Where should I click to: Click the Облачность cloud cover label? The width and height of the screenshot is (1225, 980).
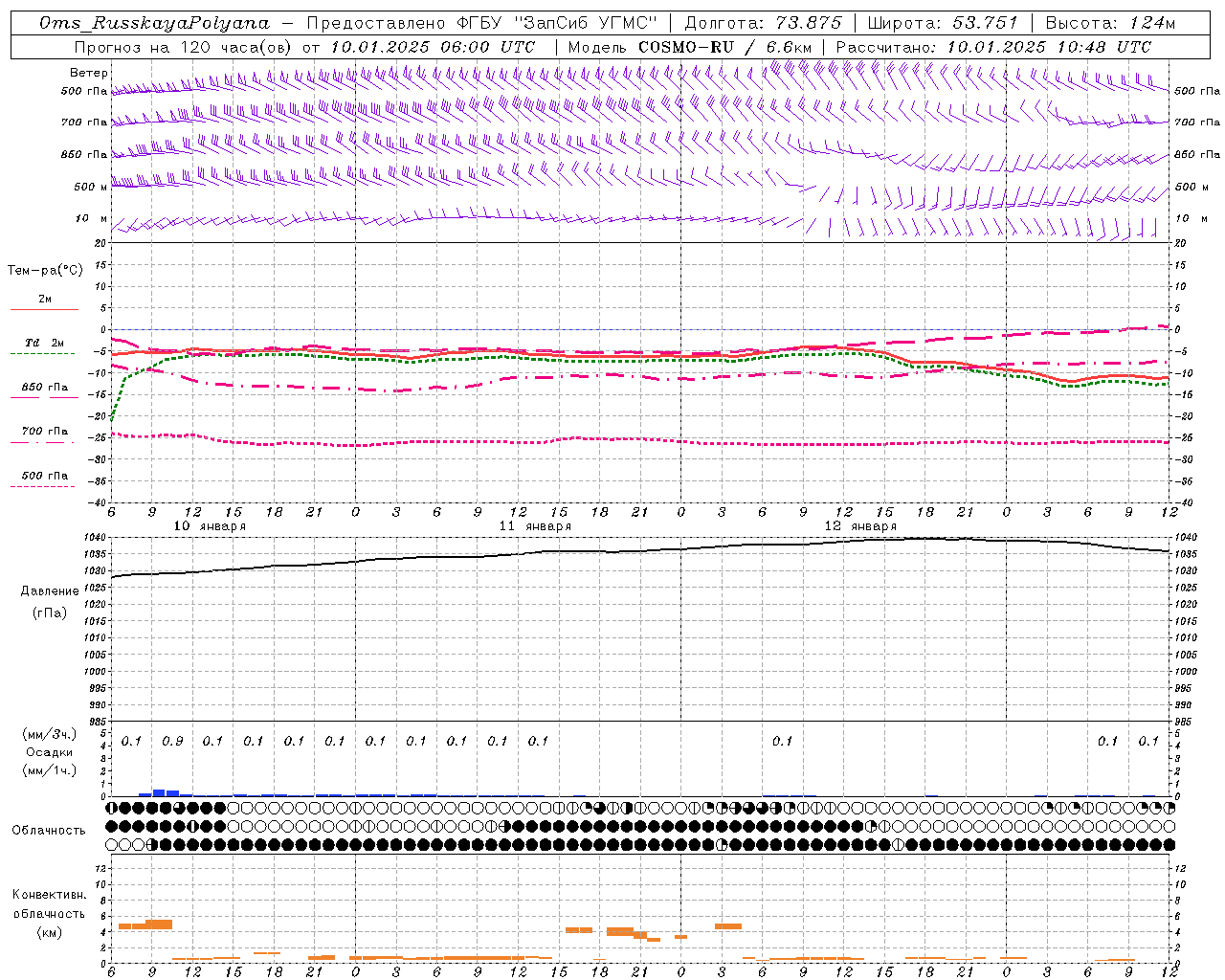tap(49, 830)
